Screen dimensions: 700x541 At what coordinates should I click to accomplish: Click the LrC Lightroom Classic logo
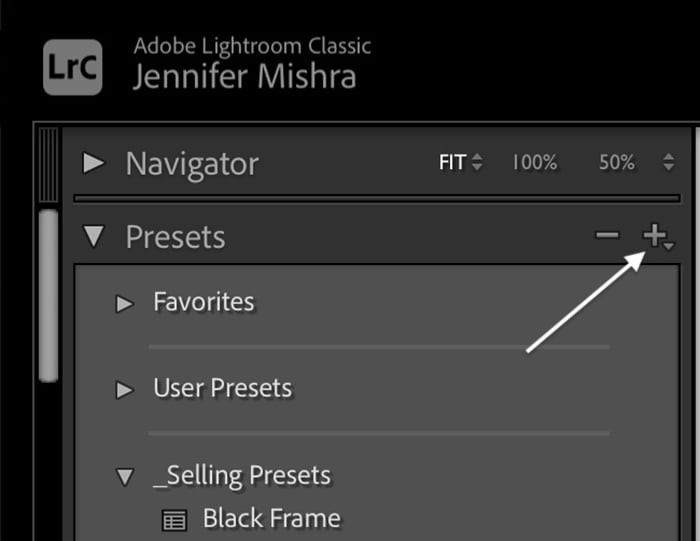tap(72, 67)
